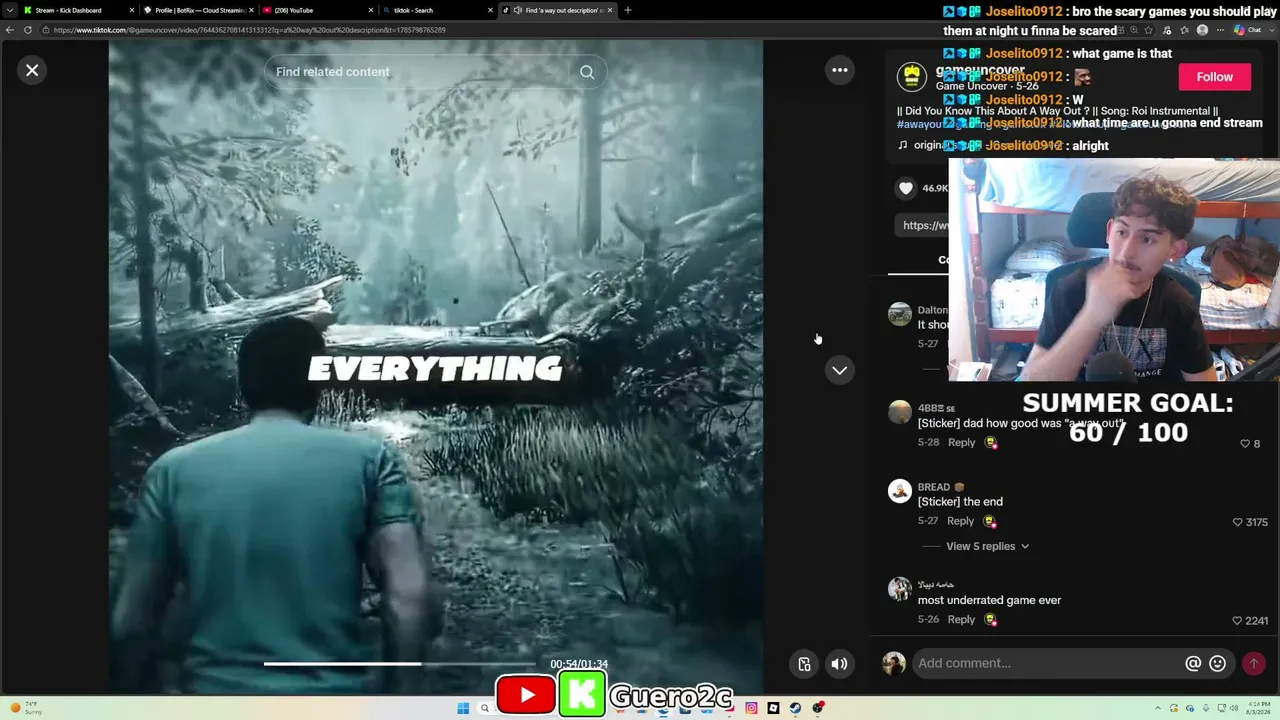1280x720 pixels.
Task: Click the comment box user avatar
Action: pyautogui.click(x=894, y=663)
